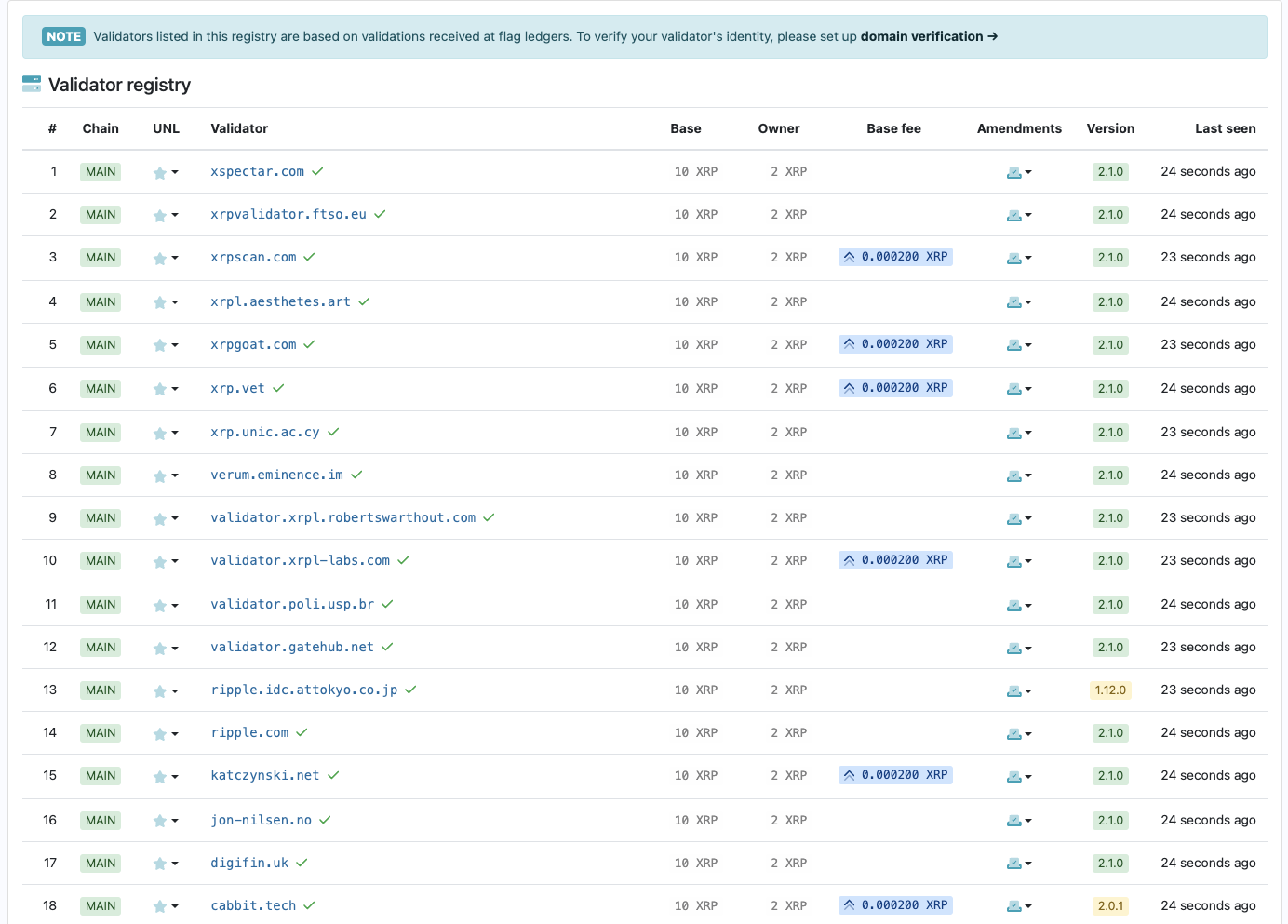
Task: Open the validator.xrpl-labs.com validator link
Action: (x=300, y=560)
